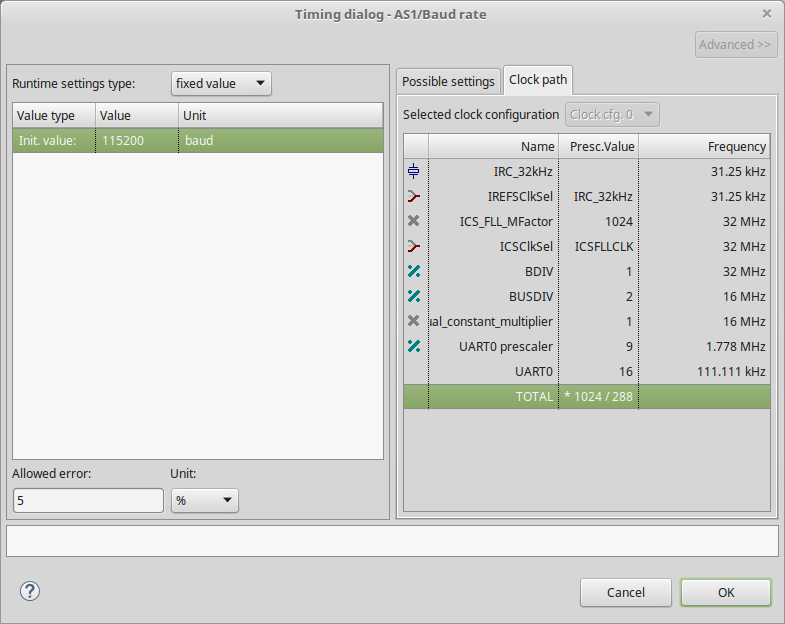Click the empty status message box
785x624 pixels.
click(x=392, y=541)
